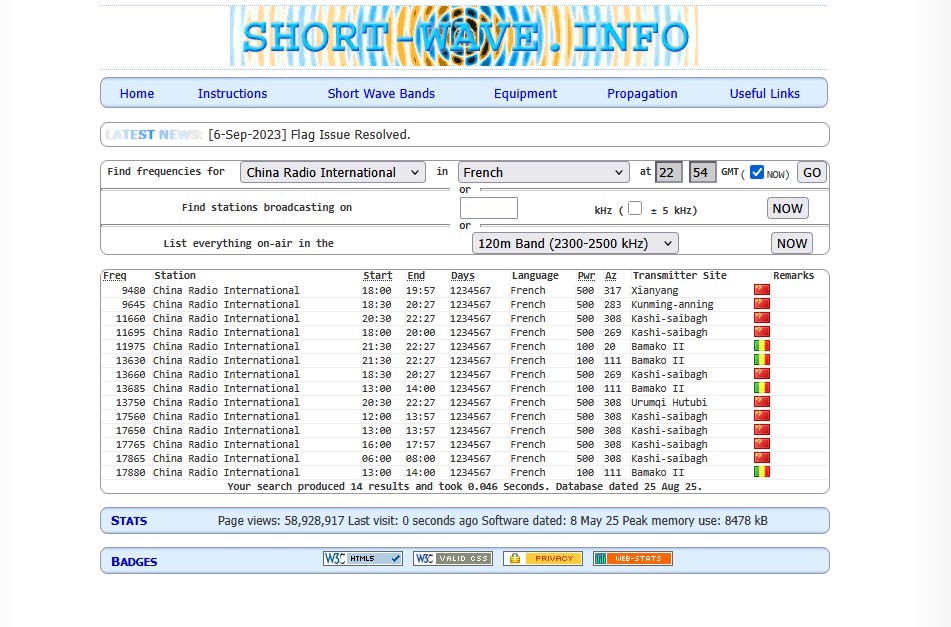The image size is (951, 627).
Task: Click the Remarks column header text
Action: point(793,275)
